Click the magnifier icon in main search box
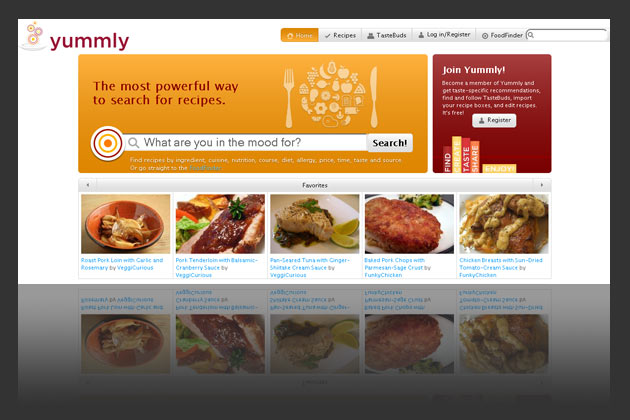 [x=133, y=143]
